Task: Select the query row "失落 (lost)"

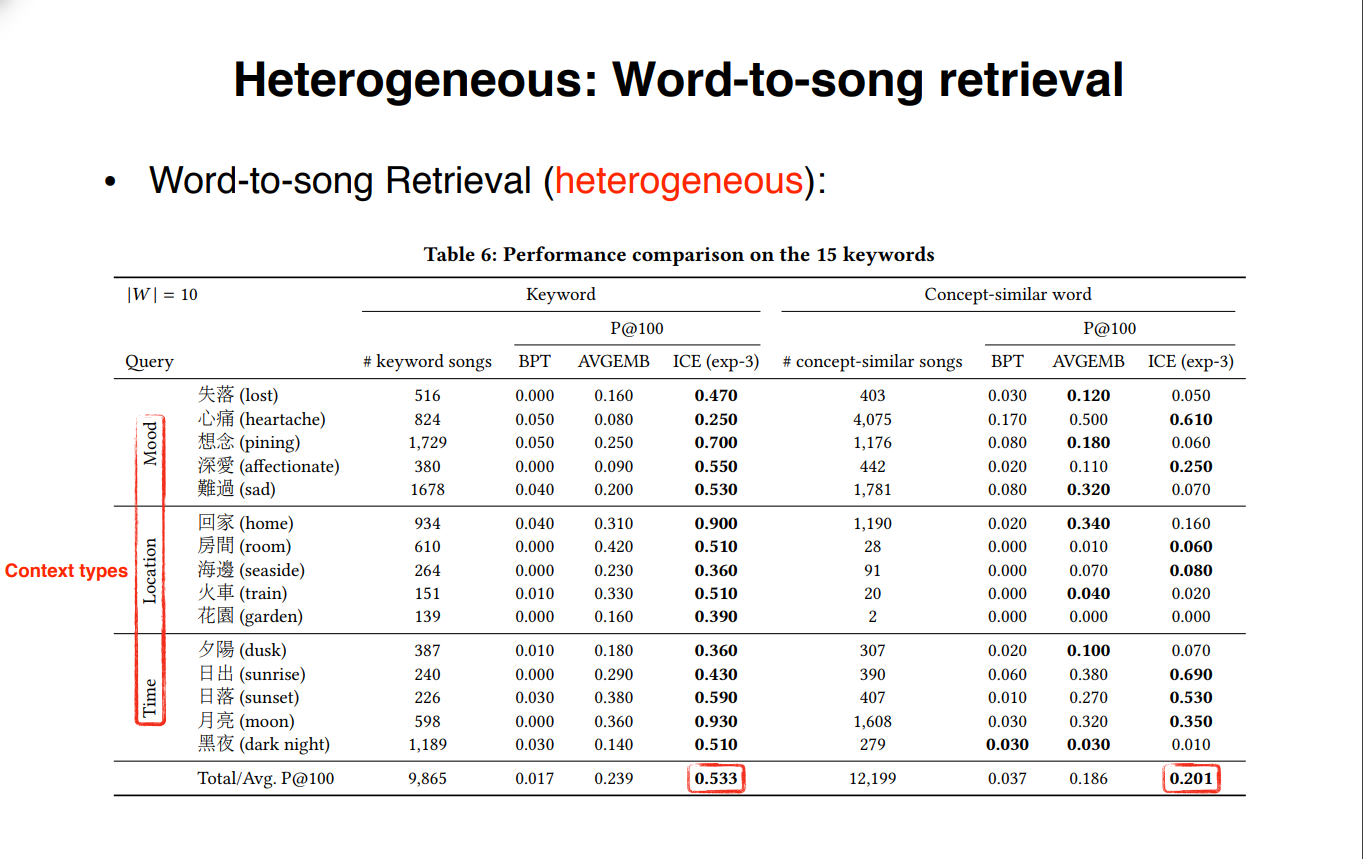Action: (238, 395)
